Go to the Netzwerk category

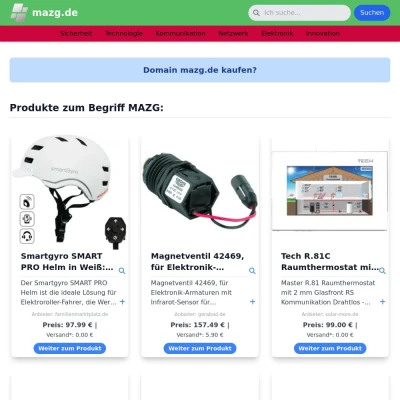(x=233, y=34)
